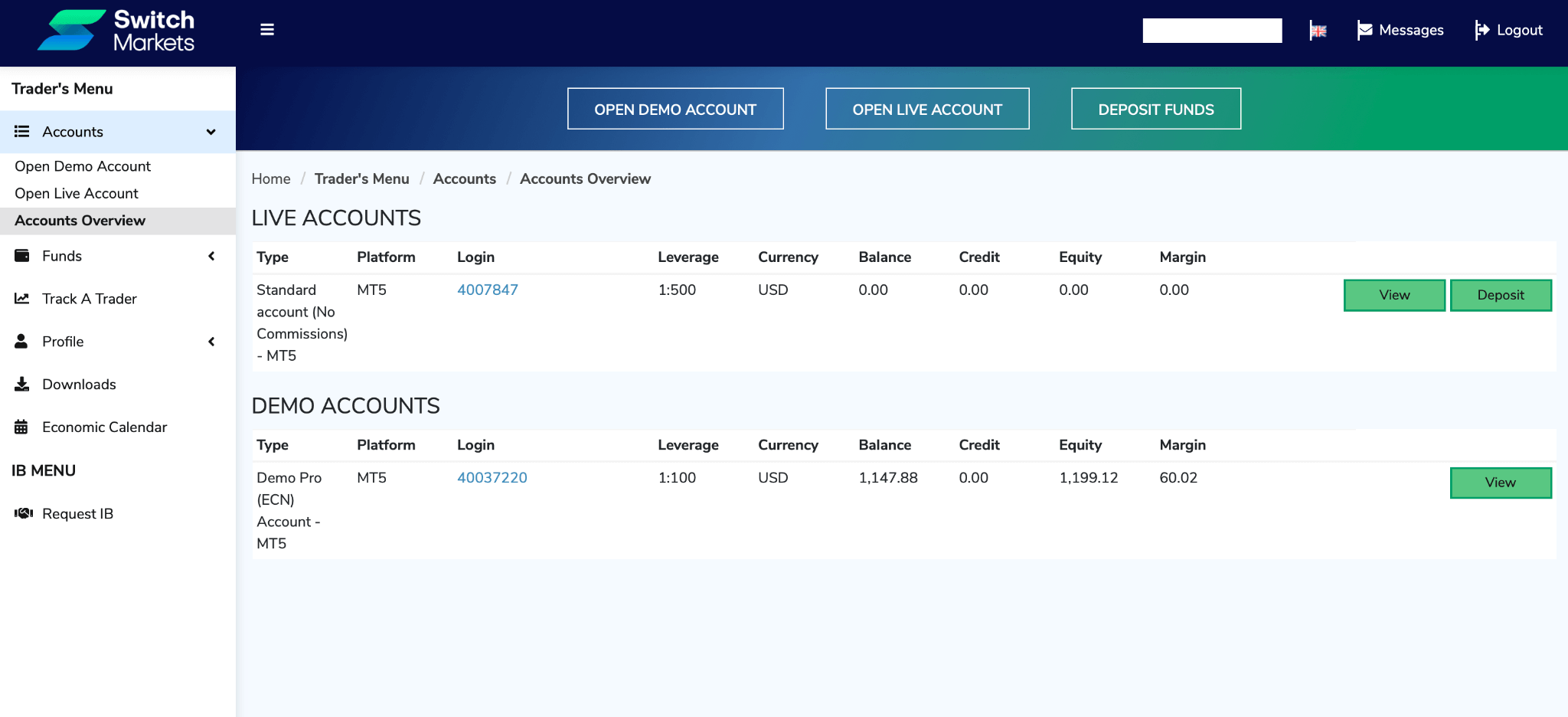
Task: Select Open Demo Account in sidebar
Action: 83,166
